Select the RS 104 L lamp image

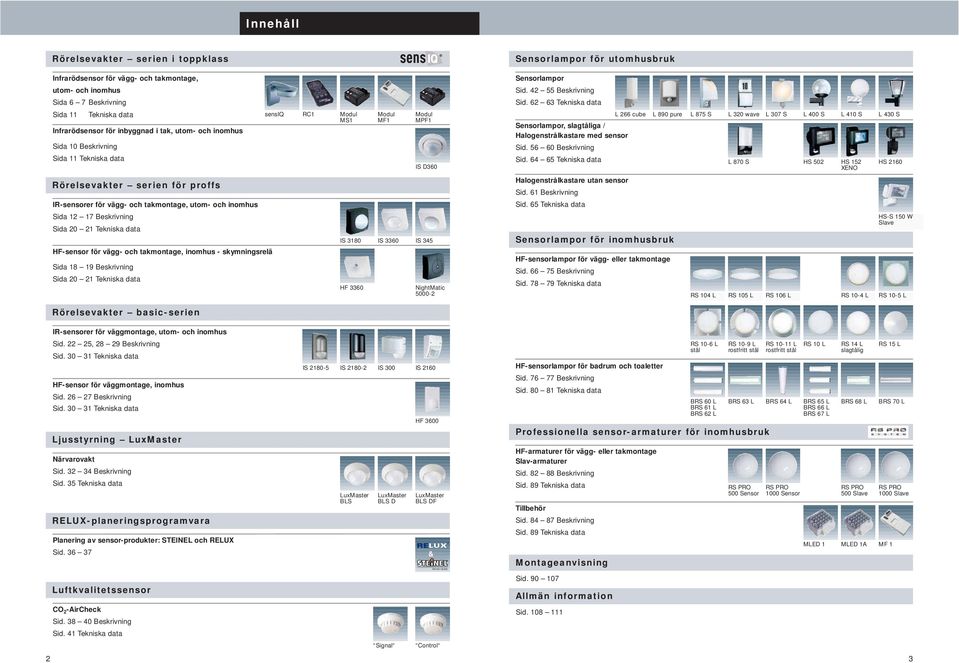click(708, 273)
